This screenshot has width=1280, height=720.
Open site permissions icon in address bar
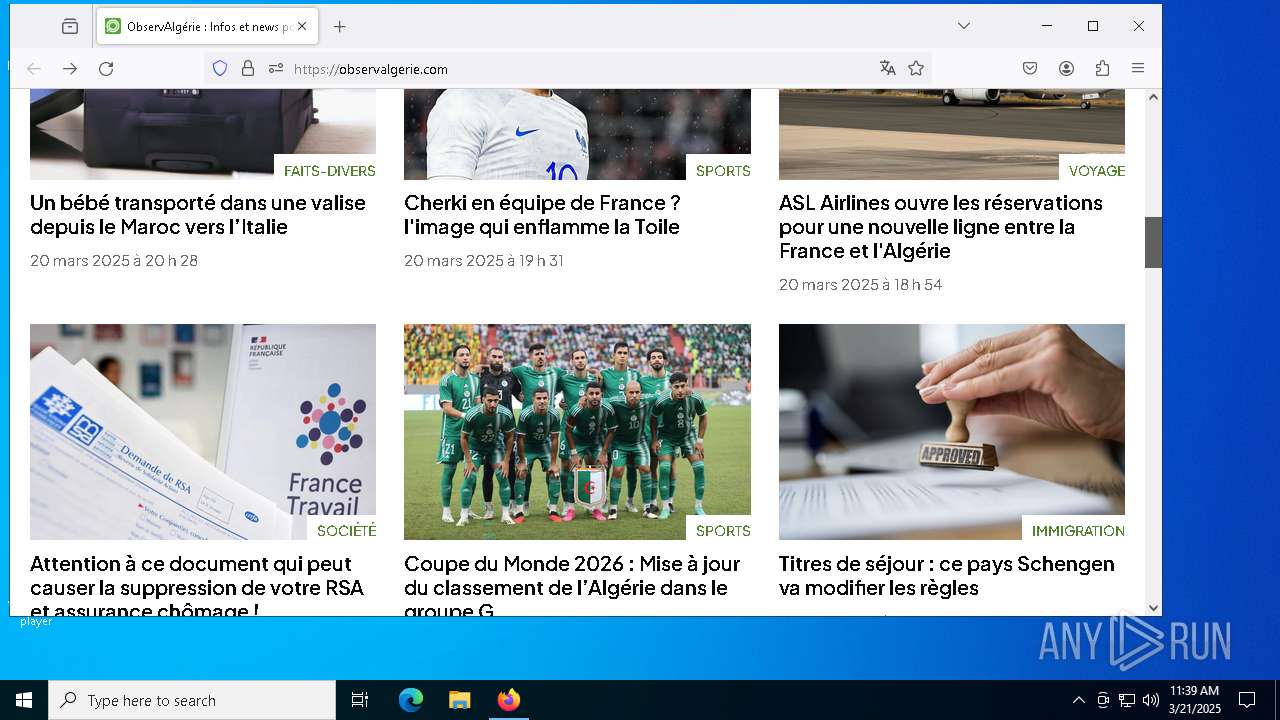[x=276, y=69]
